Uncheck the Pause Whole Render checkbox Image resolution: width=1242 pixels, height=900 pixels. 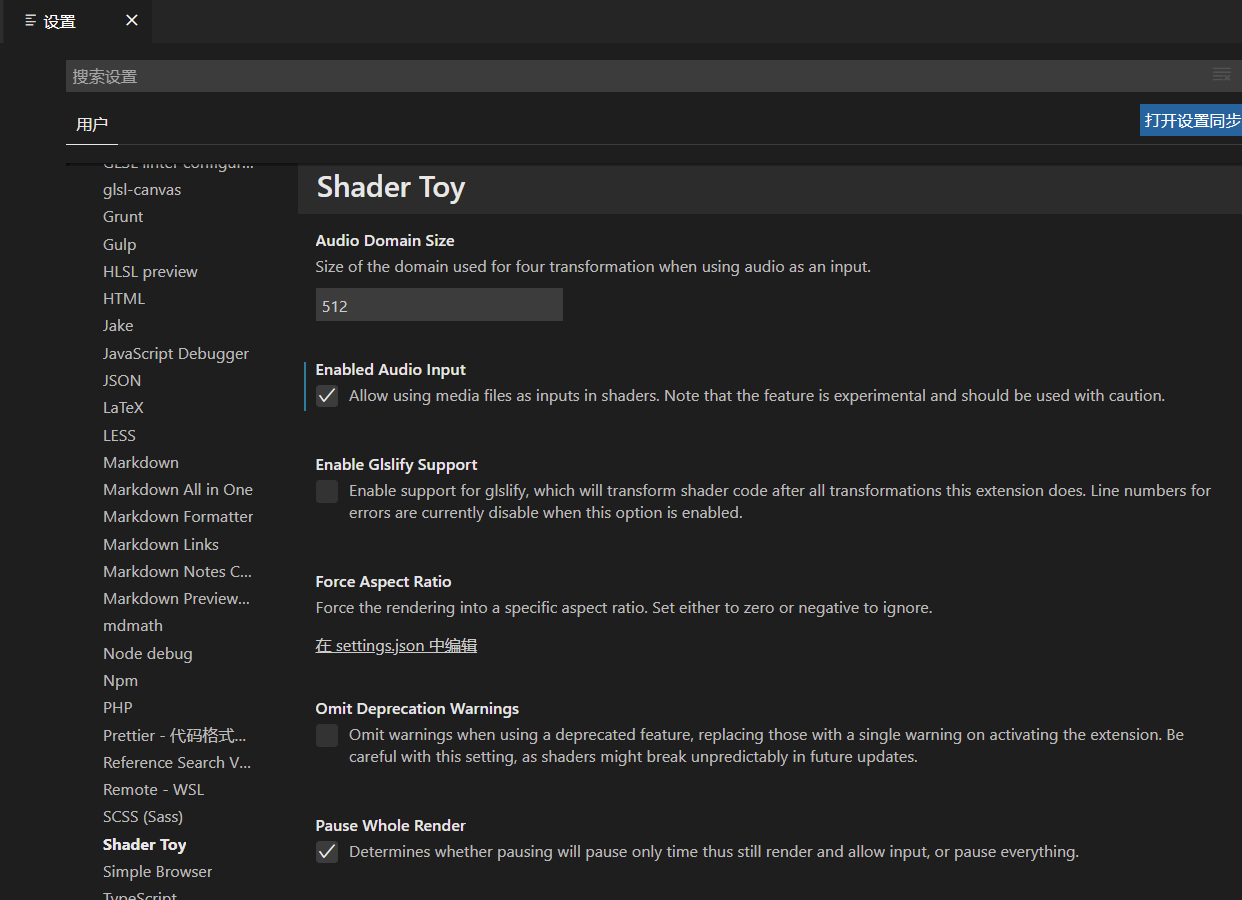[327, 852]
